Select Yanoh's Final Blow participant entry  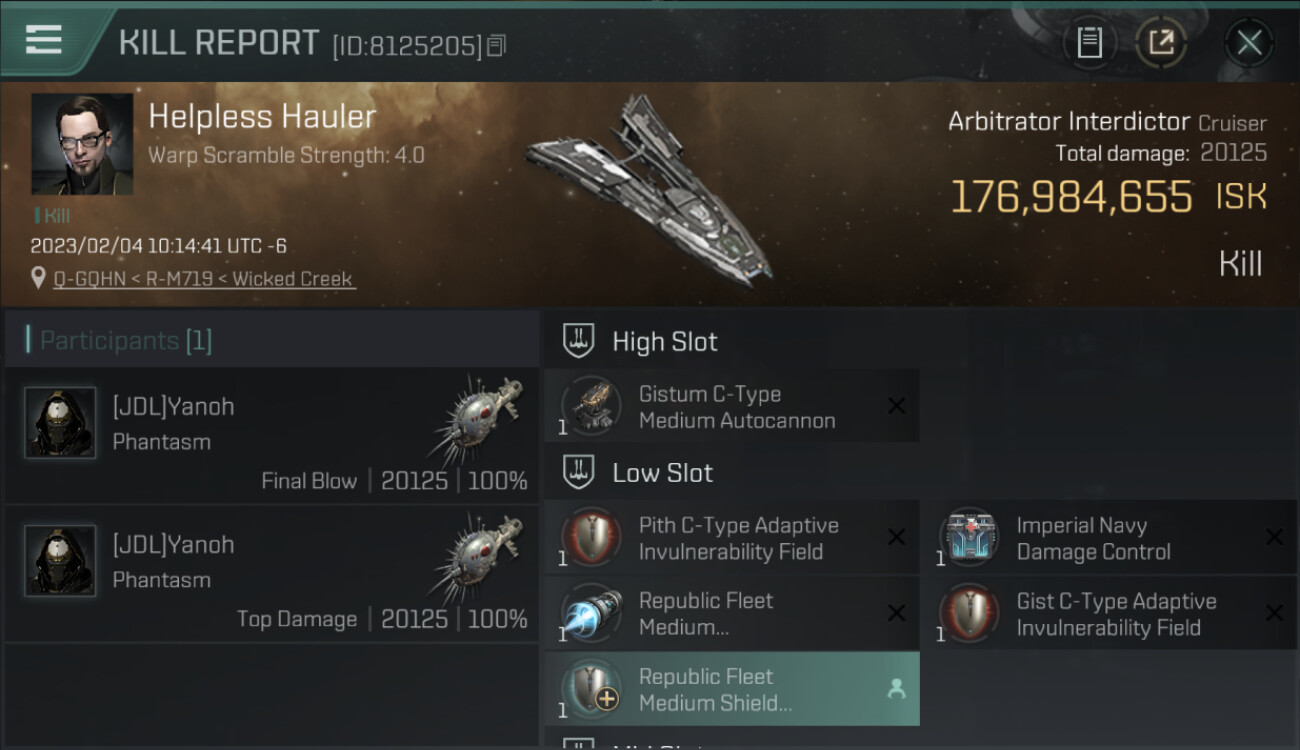[272, 435]
